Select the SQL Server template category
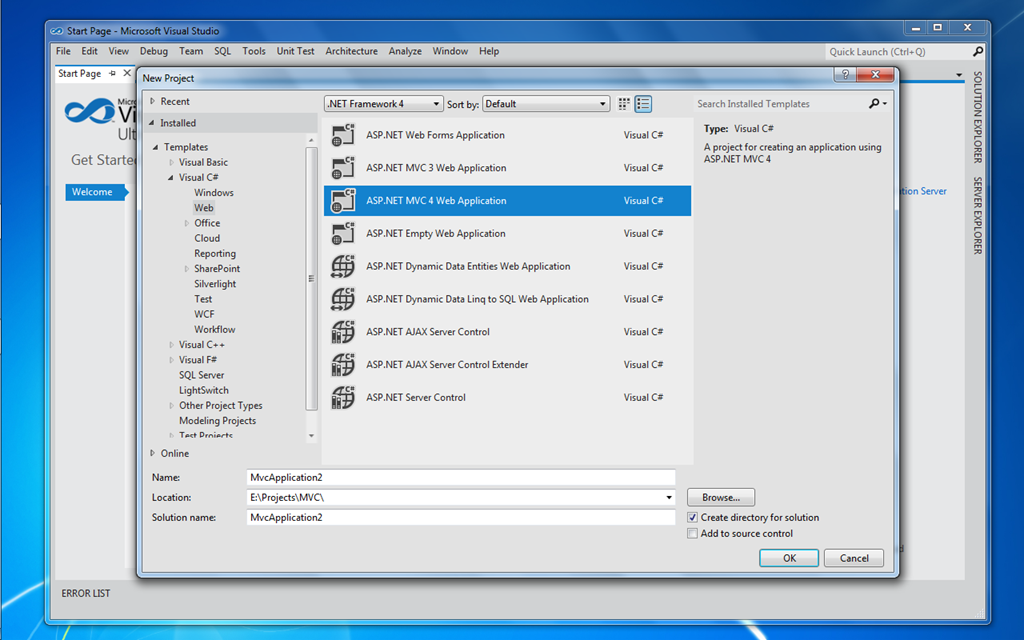The width and height of the screenshot is (1024, 640). click(201, 375)
